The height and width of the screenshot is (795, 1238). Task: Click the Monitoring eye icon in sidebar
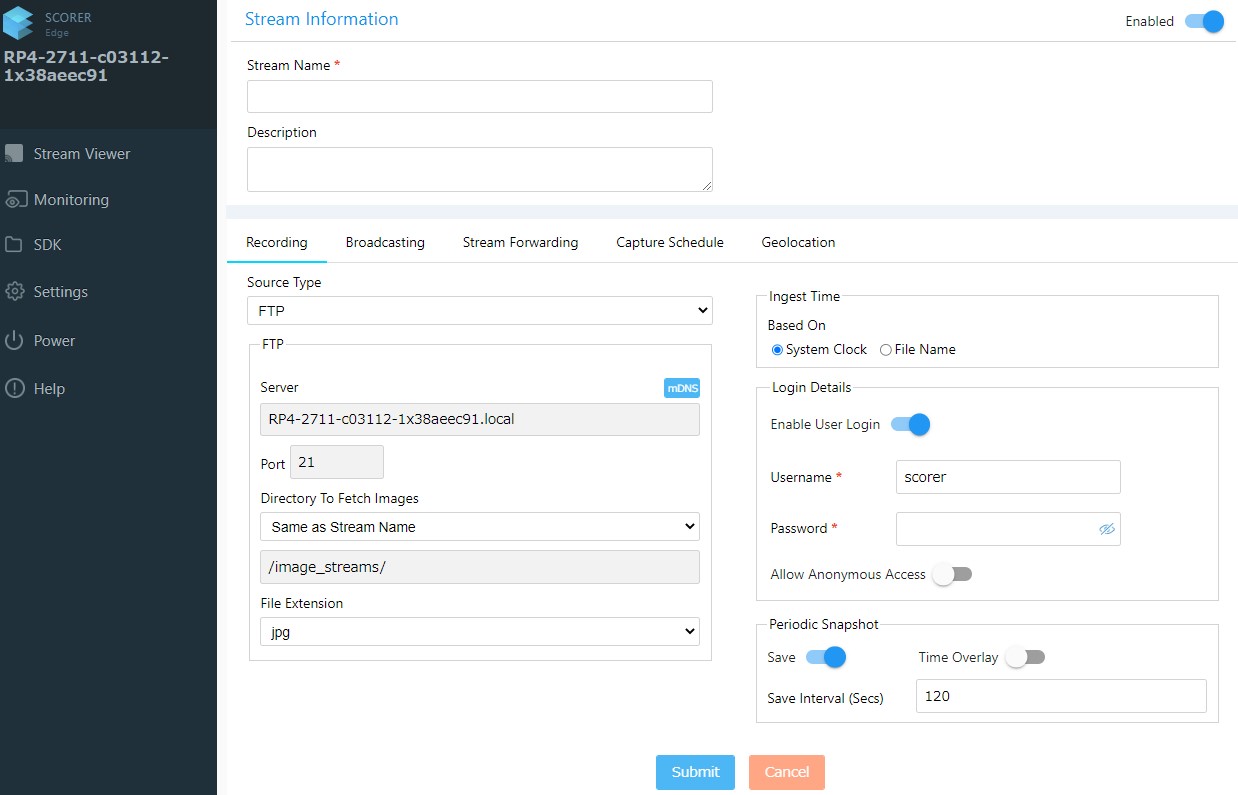tap(15, 200)
